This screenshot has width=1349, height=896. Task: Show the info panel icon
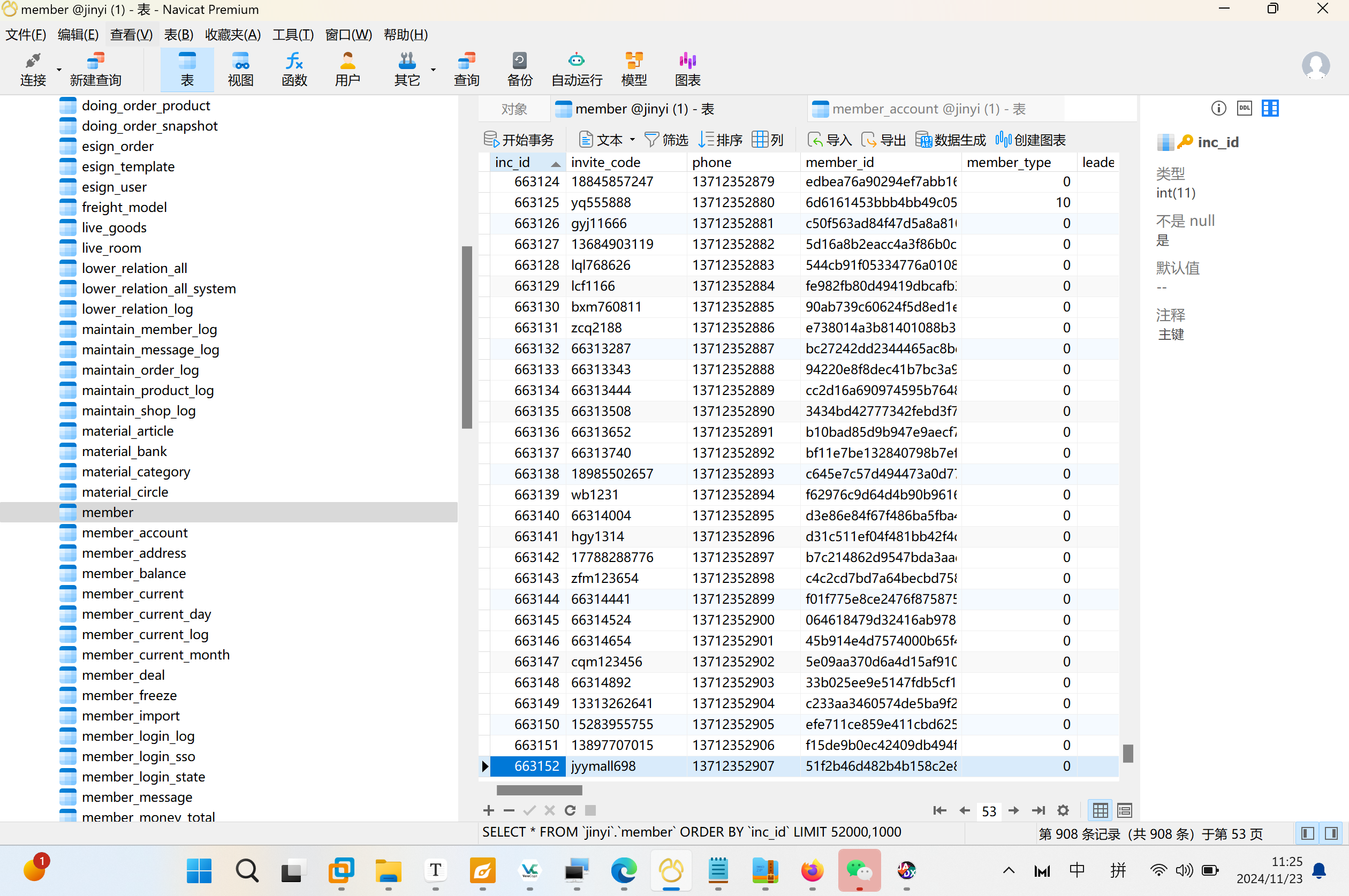(1219, 108)
